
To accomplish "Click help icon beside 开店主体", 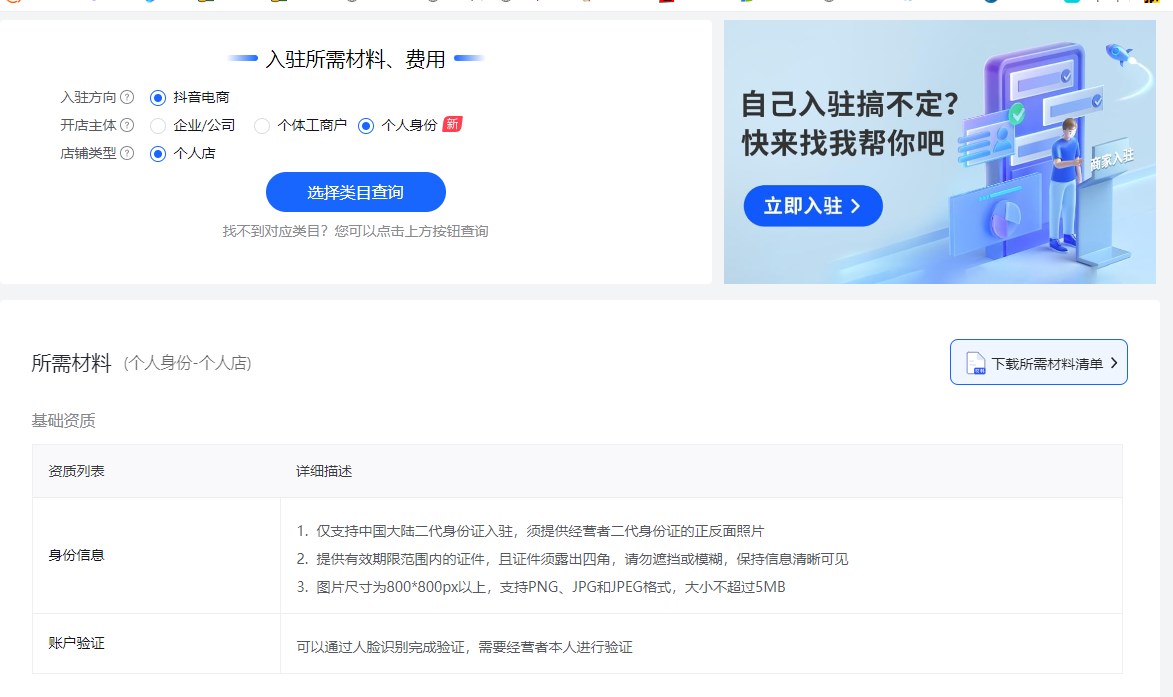I will 127,126.
